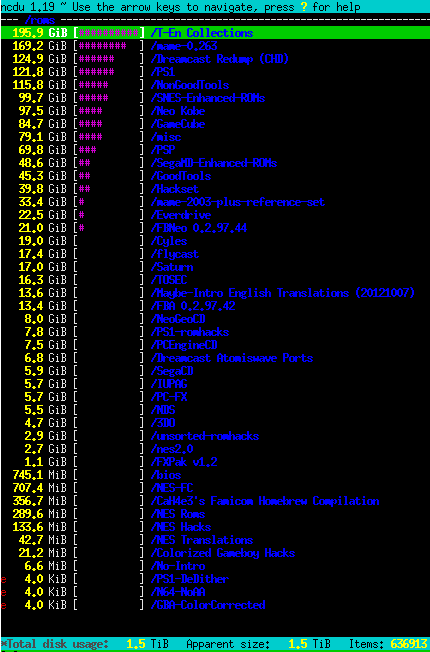
Task: Click the unsorted-romhacks directory
Action: point(205,436)
